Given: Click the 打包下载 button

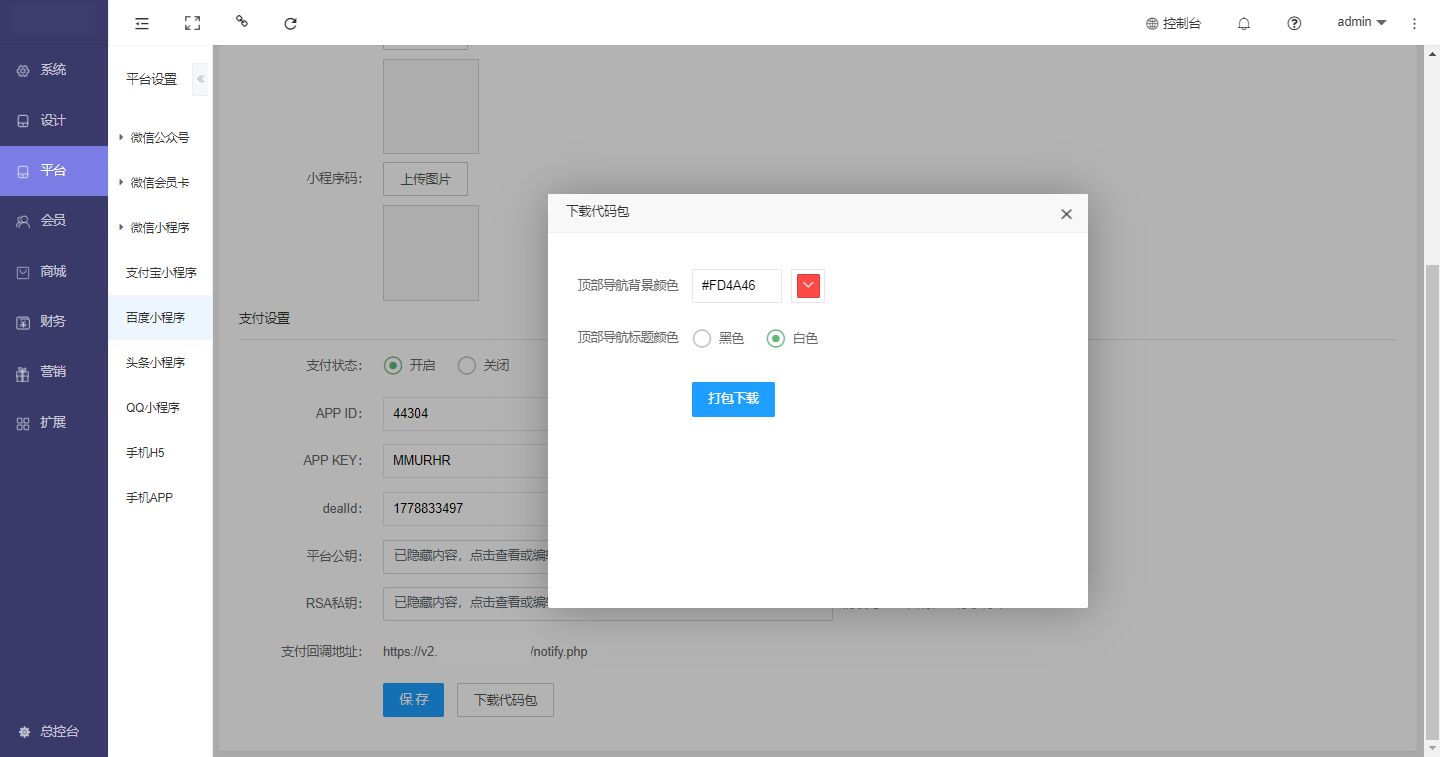Looking at the screenshot, I should click(x=733, y=399).
